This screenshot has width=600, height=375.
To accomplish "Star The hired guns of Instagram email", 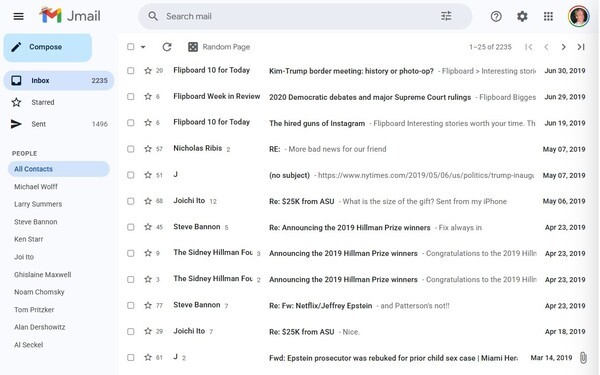I will (148, 122).
